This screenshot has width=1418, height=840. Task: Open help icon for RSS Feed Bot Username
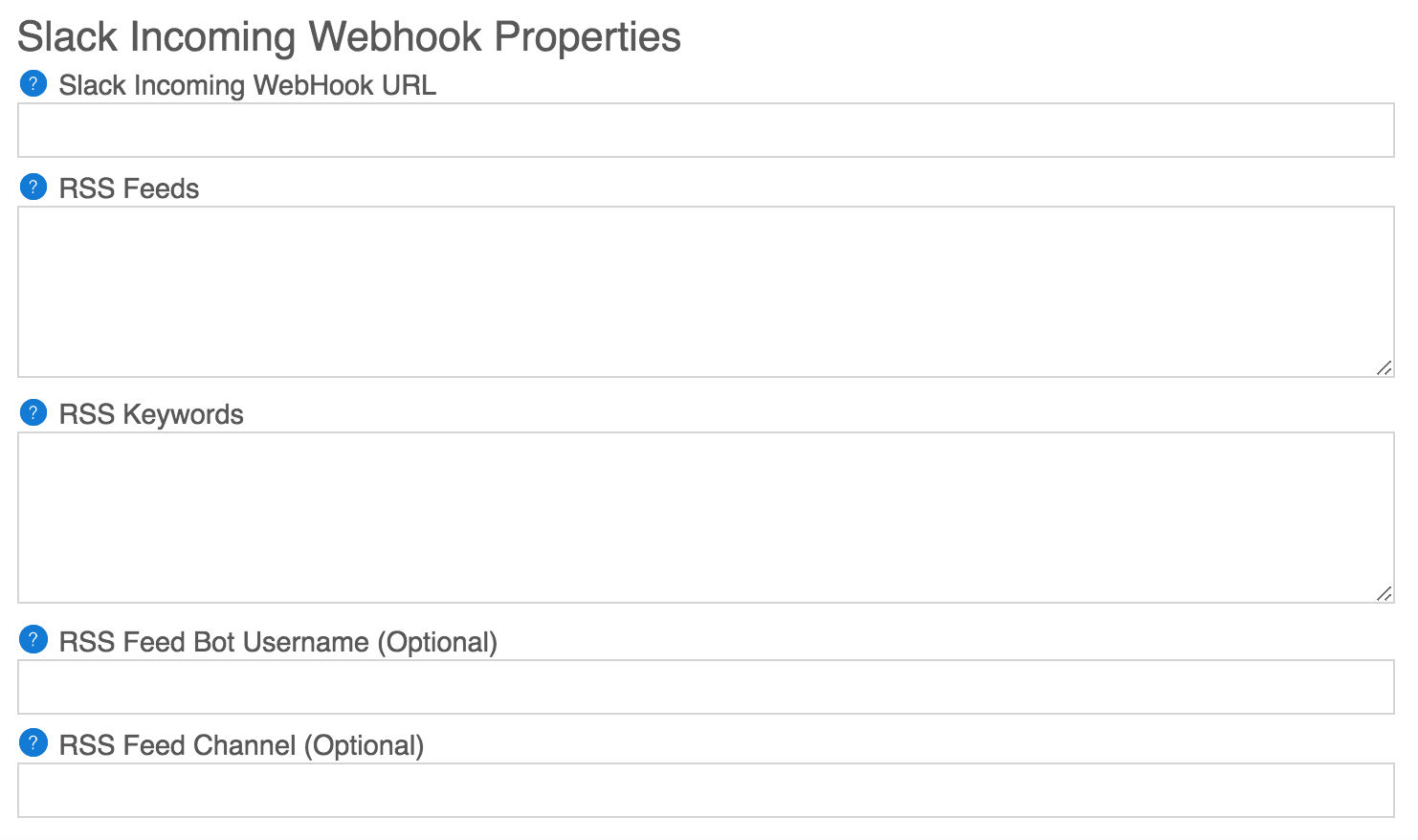pyautogui.click(x=33, y=640)
